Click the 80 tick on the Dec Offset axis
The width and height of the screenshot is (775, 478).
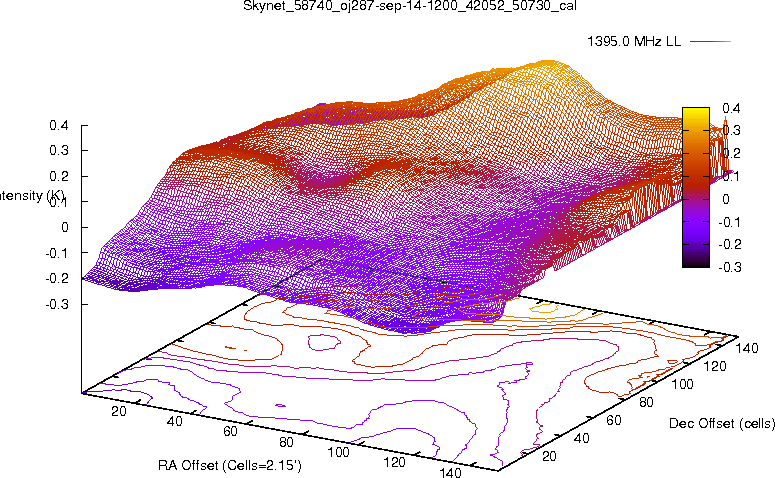point(646,402)
